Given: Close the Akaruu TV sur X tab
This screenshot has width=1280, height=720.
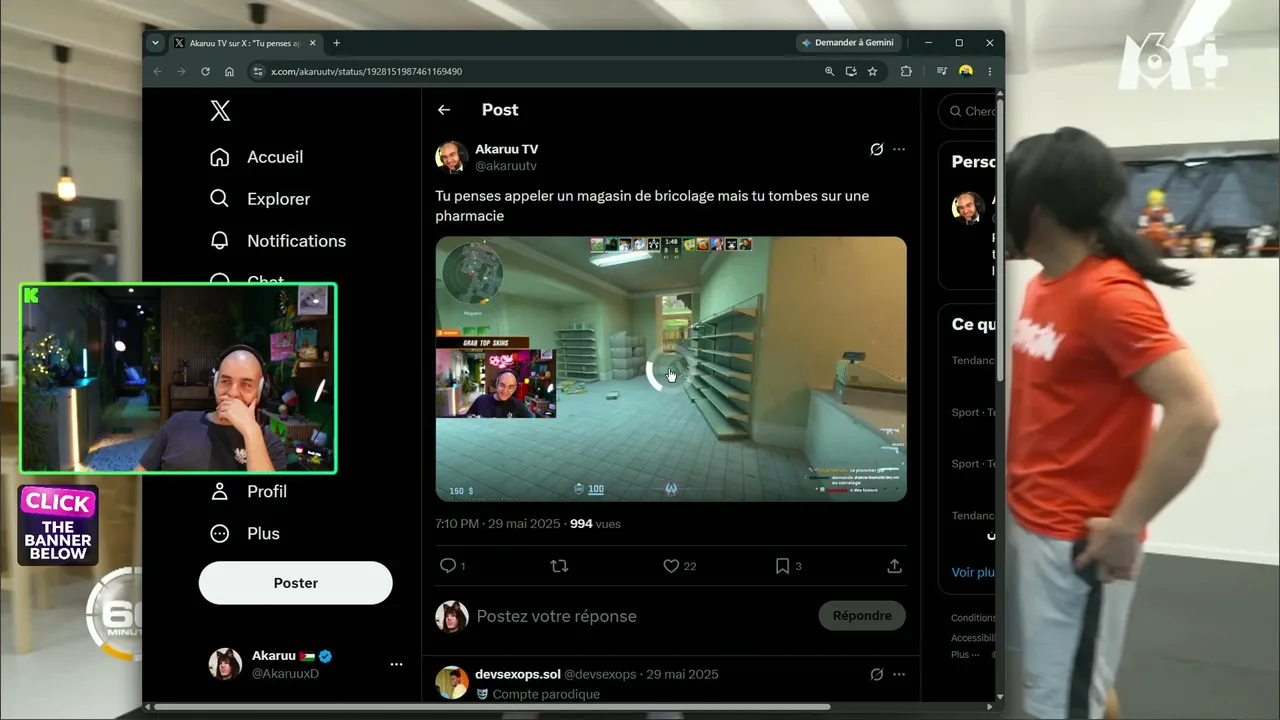Looking at the screenshot, I should coord(313,43).
